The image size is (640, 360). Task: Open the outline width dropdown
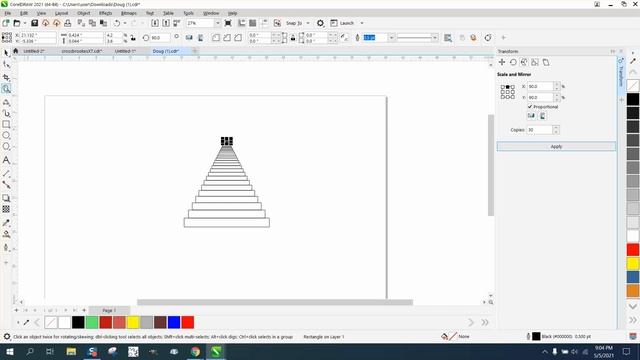[391, 38]
